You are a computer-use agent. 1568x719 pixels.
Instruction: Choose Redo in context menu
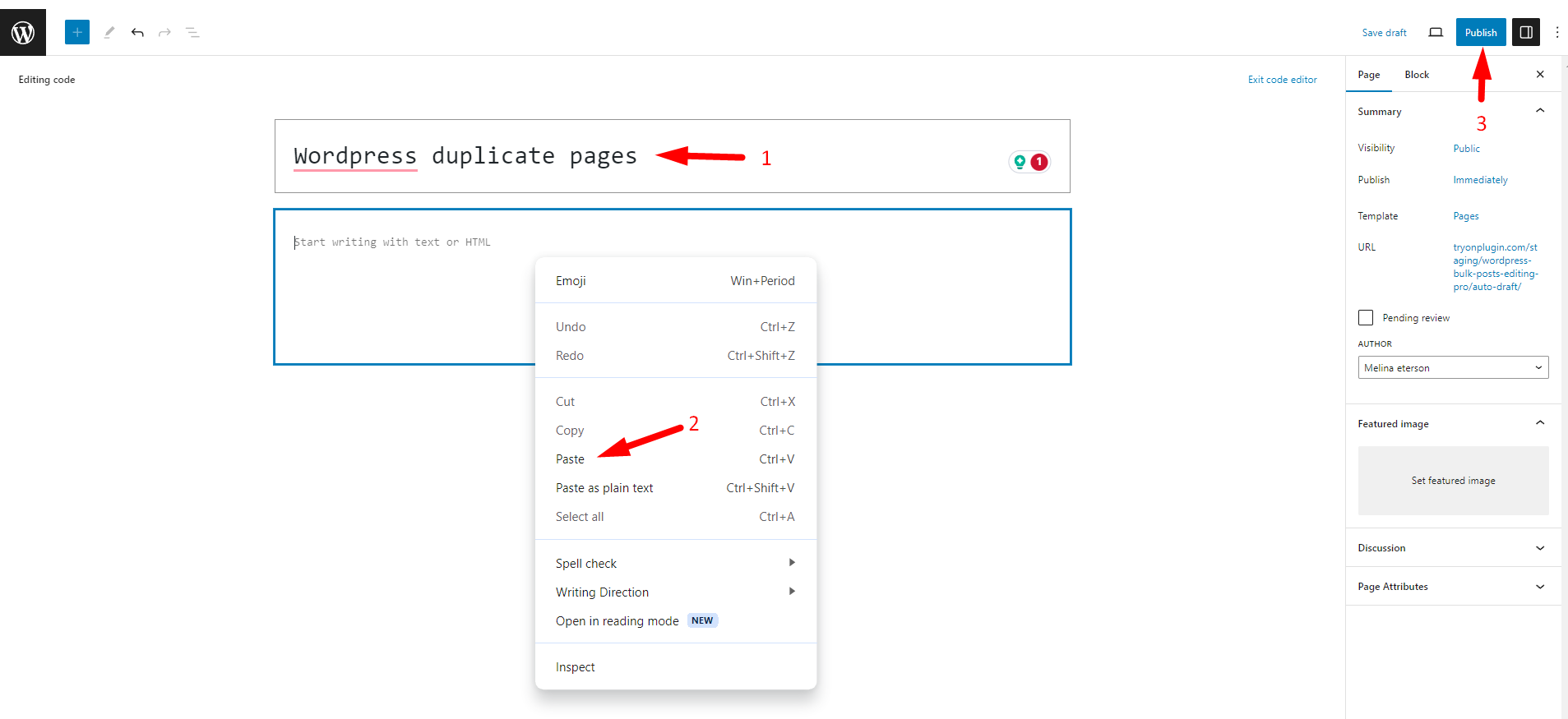click(676, 355)
